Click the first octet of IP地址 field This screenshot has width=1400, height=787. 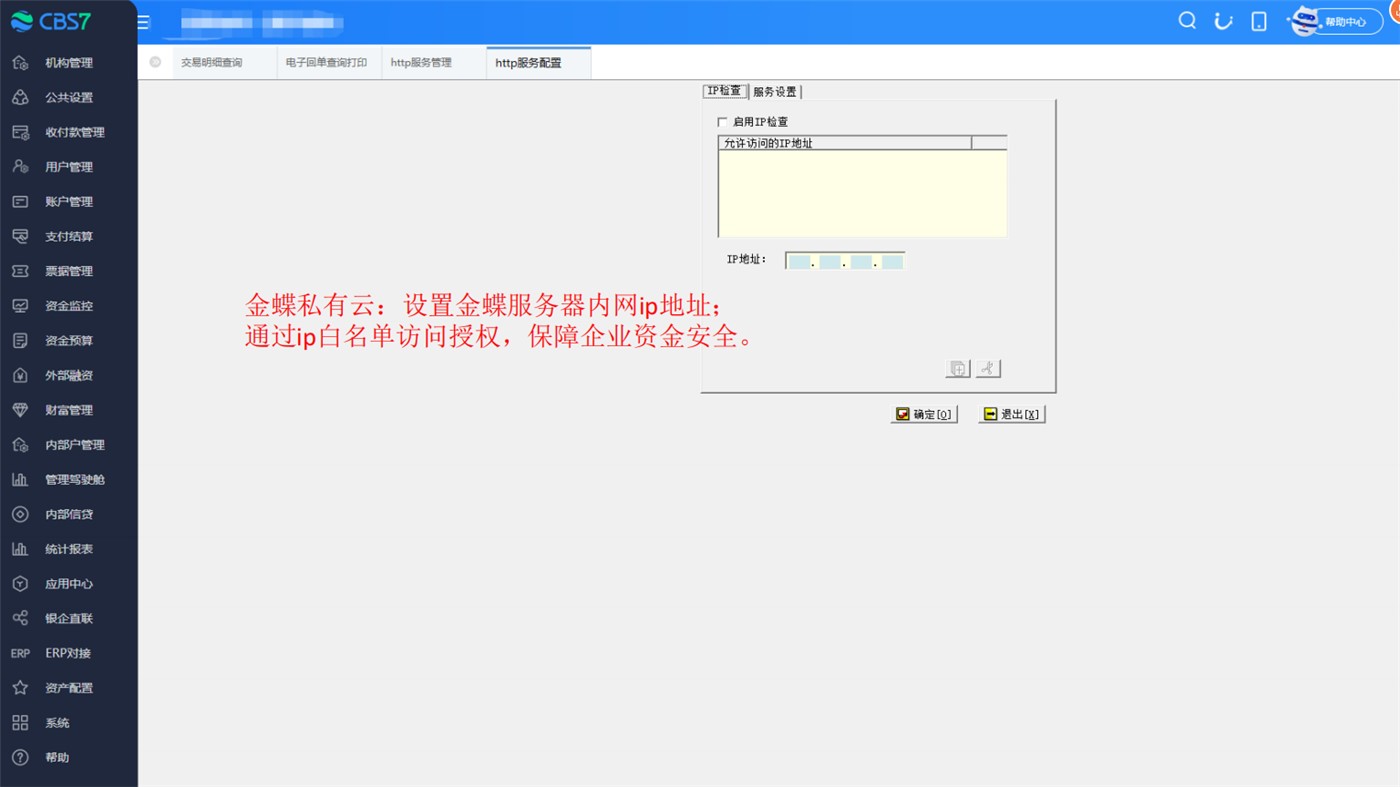799,262
